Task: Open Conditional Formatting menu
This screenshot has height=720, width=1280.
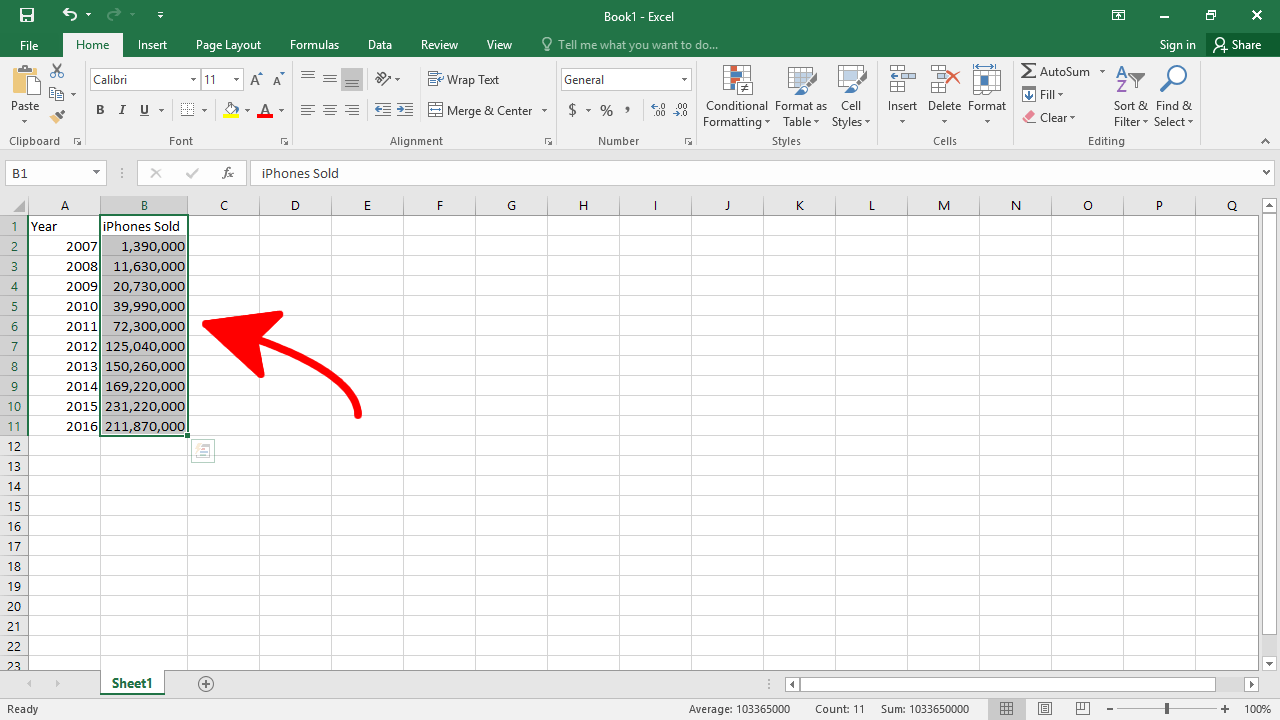Action: [737, 97]
